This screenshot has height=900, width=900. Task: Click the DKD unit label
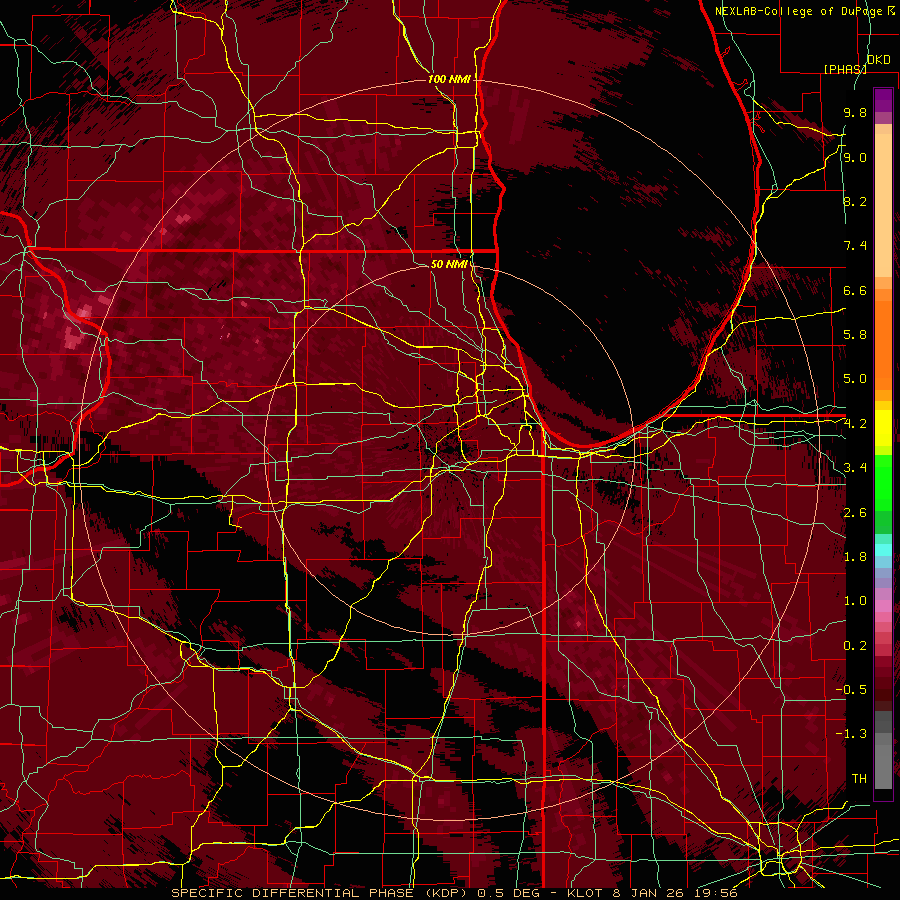click(879, 60)
